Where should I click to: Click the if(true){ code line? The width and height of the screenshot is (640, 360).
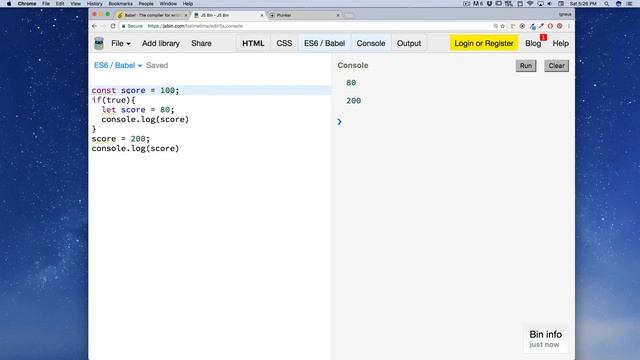coord(113,100)
